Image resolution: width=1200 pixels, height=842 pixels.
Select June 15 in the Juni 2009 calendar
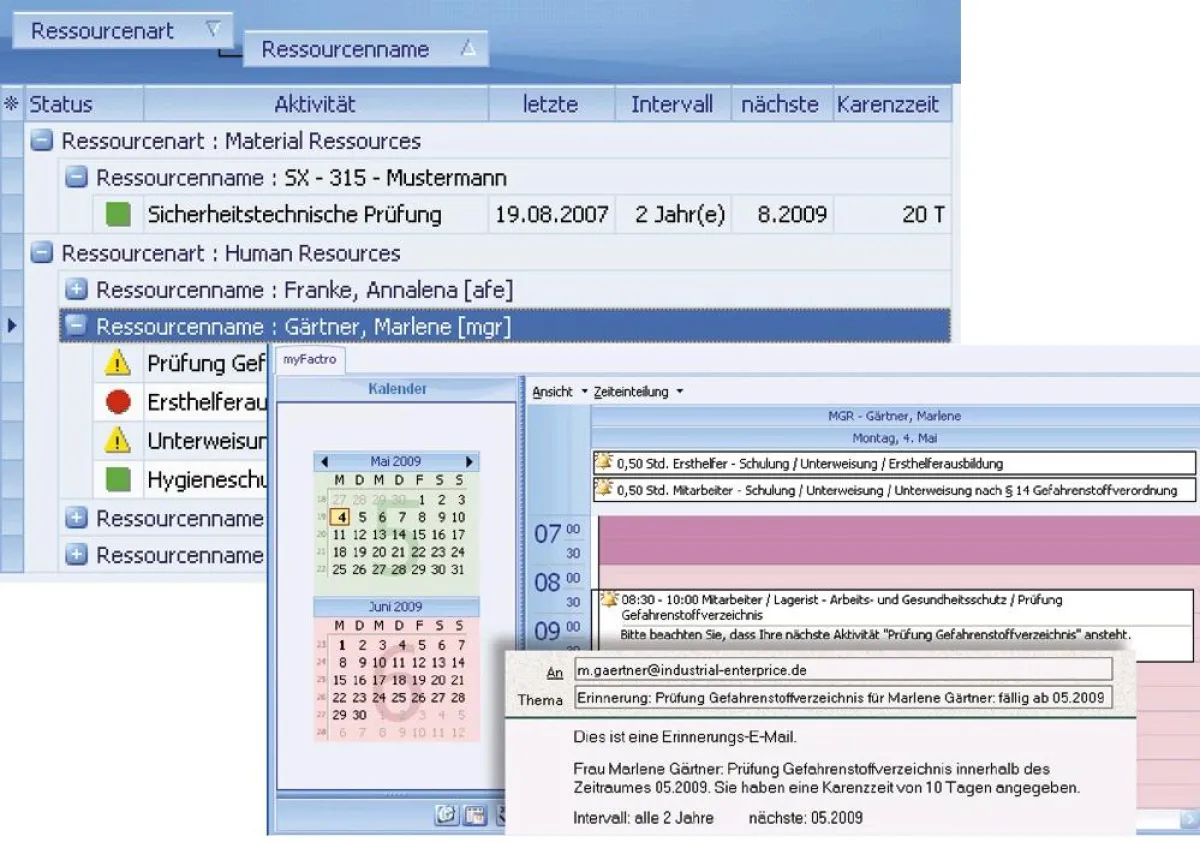(340, 680)
